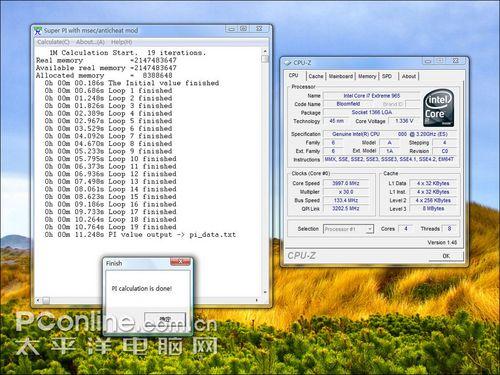Image resolution: width=500 pixels, height=375 pixels.
Task: Open the Processor #1 selection dropdown
Action: pos(348,229)
